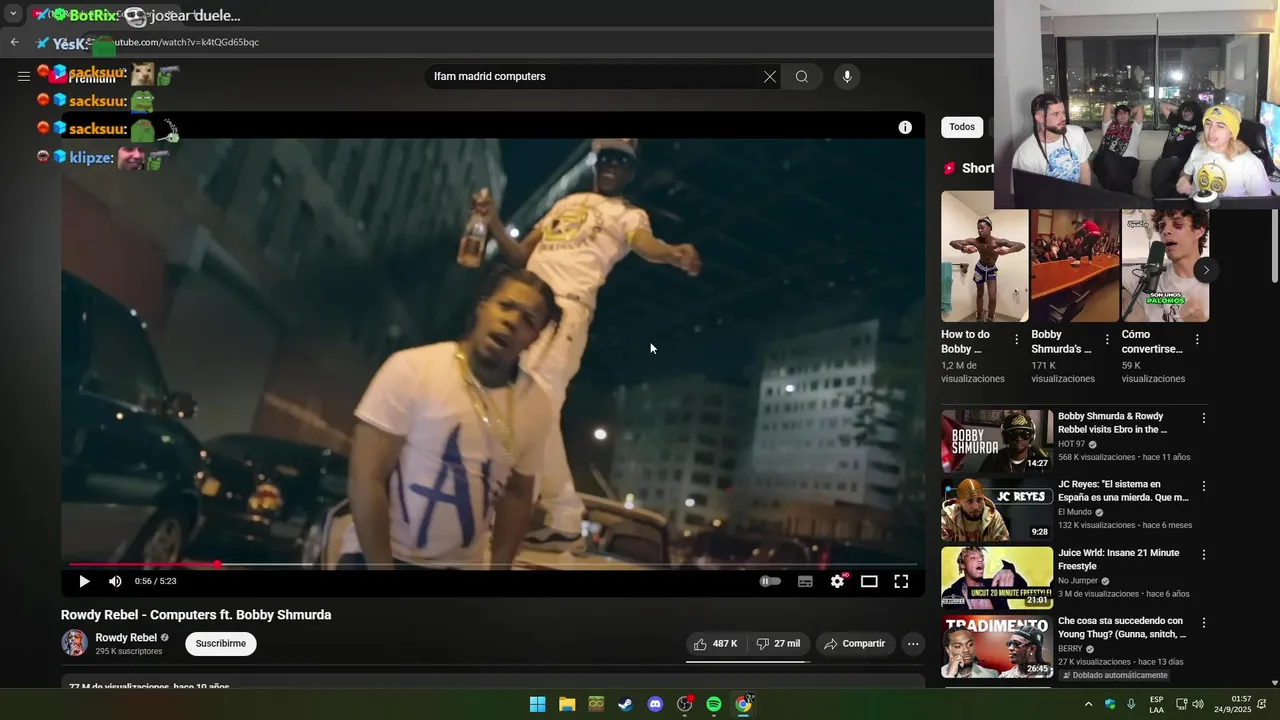Screen dimensions: 1280x720
Task: Open options for the Ebro visit video
Action: 1204,418
